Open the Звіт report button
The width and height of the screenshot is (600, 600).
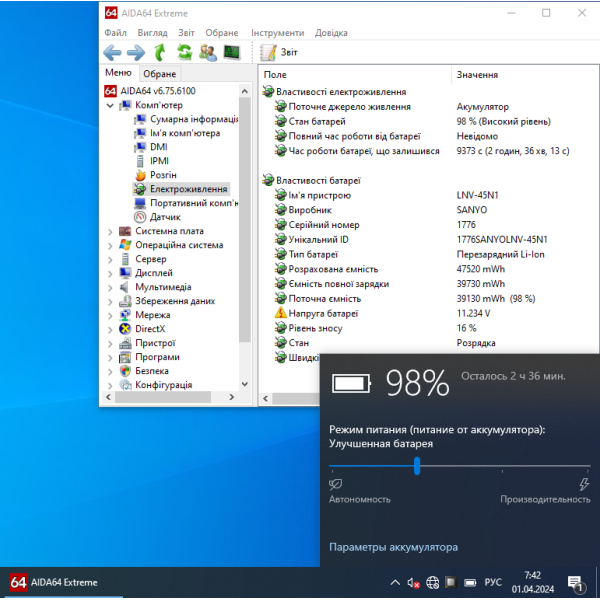click(279, 52)
